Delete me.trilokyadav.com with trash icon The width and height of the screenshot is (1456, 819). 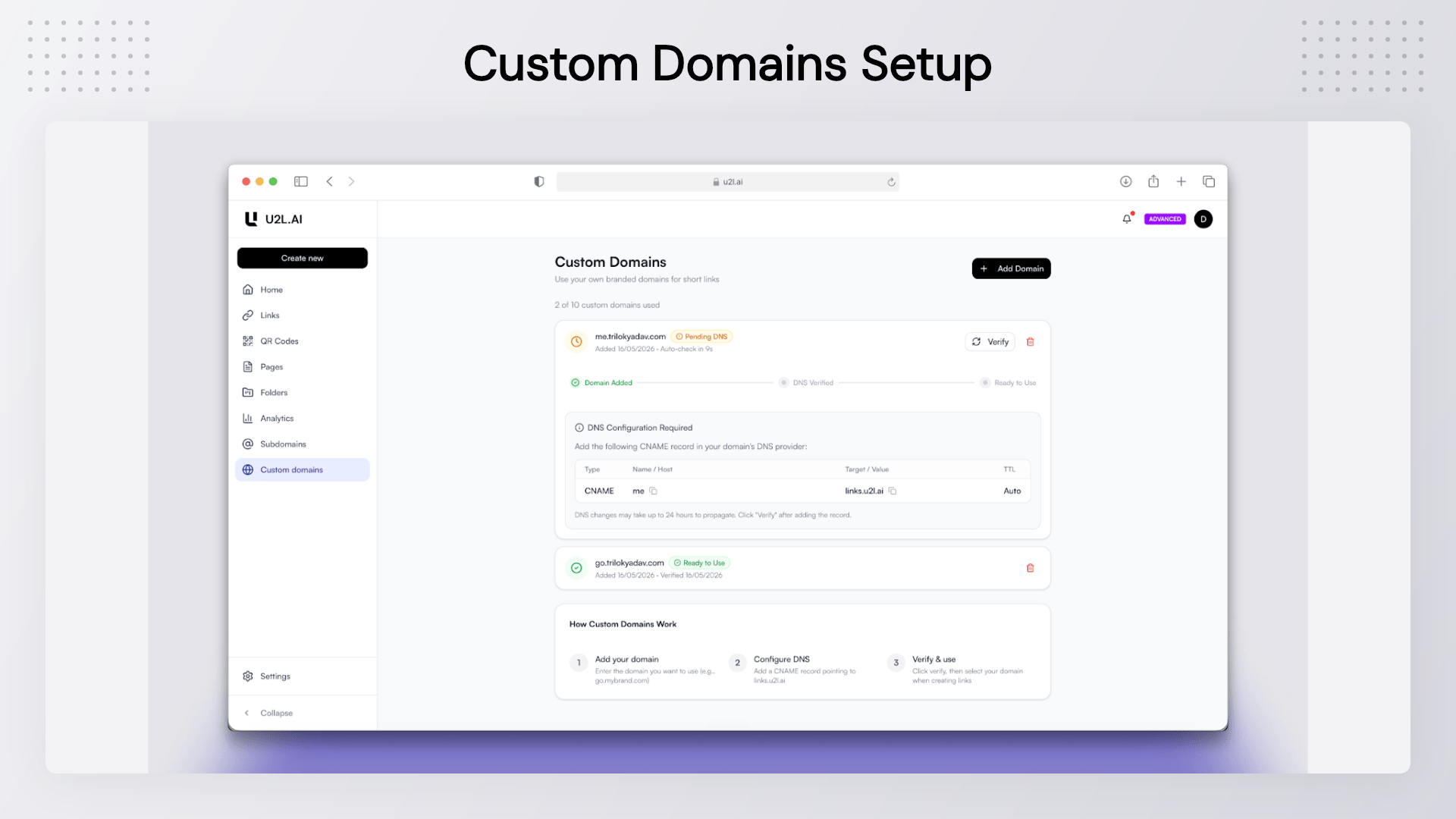coord(1030,342)
